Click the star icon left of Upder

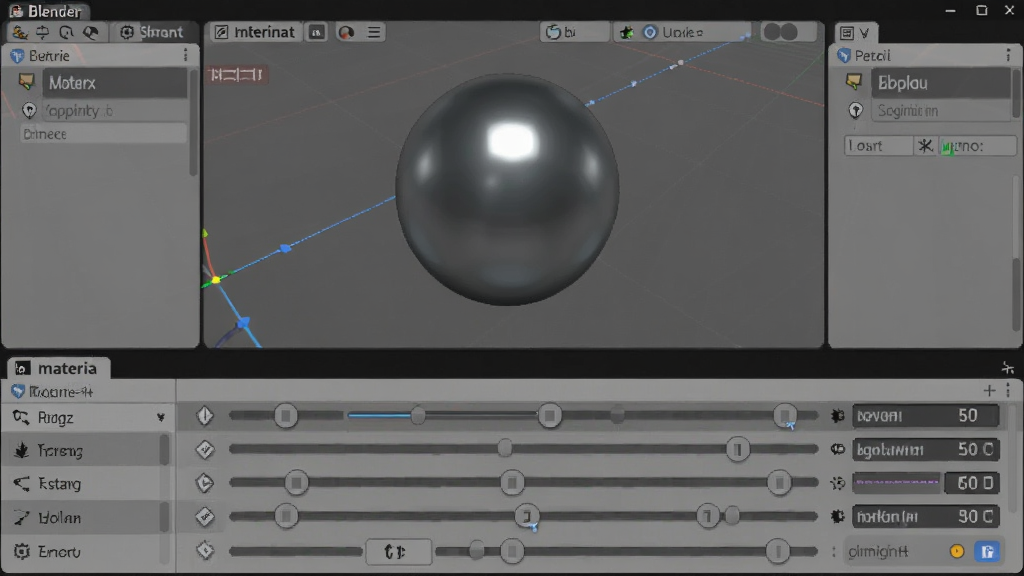tap(626, 32)
